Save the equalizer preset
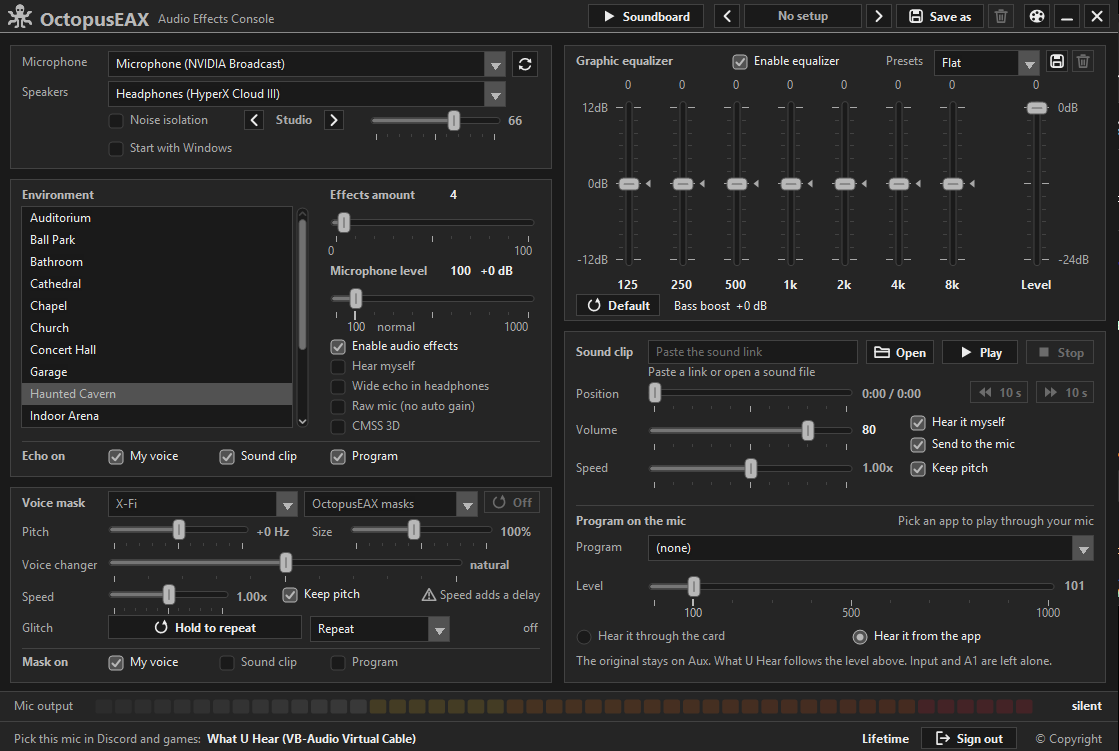This screenshot has height=751, width=1119. (x=1057, y=61)
